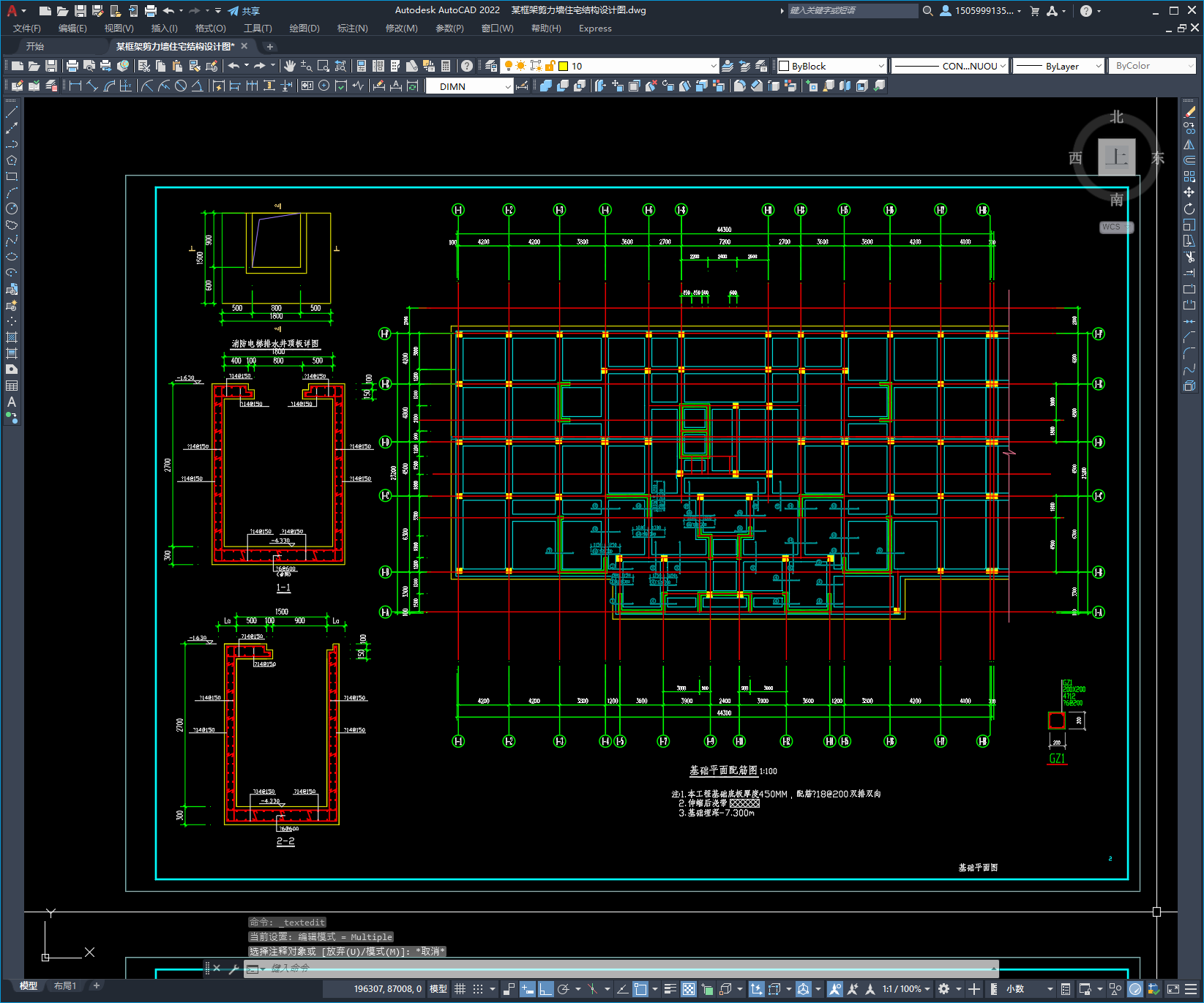Select the Ellipse draw tool
1204x1003 pixels.
(12, 257)
